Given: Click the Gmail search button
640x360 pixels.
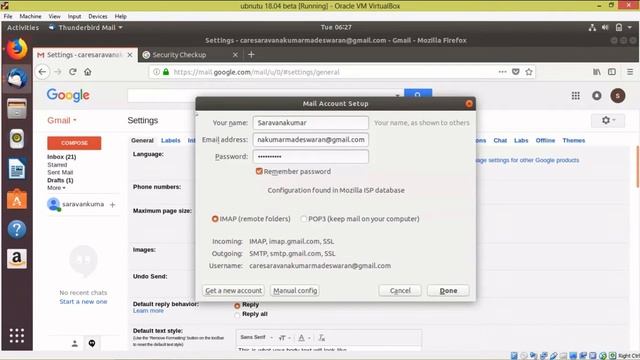Looking at the screenshot, I should pyautogui.click(x=418, y=93).
